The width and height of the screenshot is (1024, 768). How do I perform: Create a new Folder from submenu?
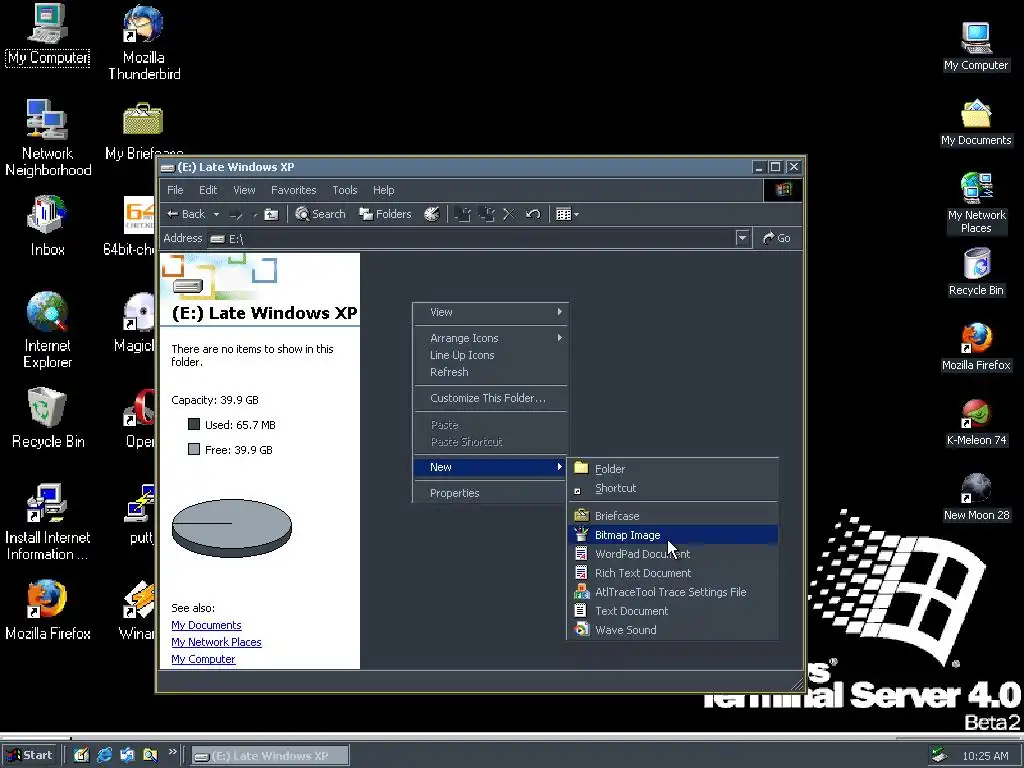673,469
